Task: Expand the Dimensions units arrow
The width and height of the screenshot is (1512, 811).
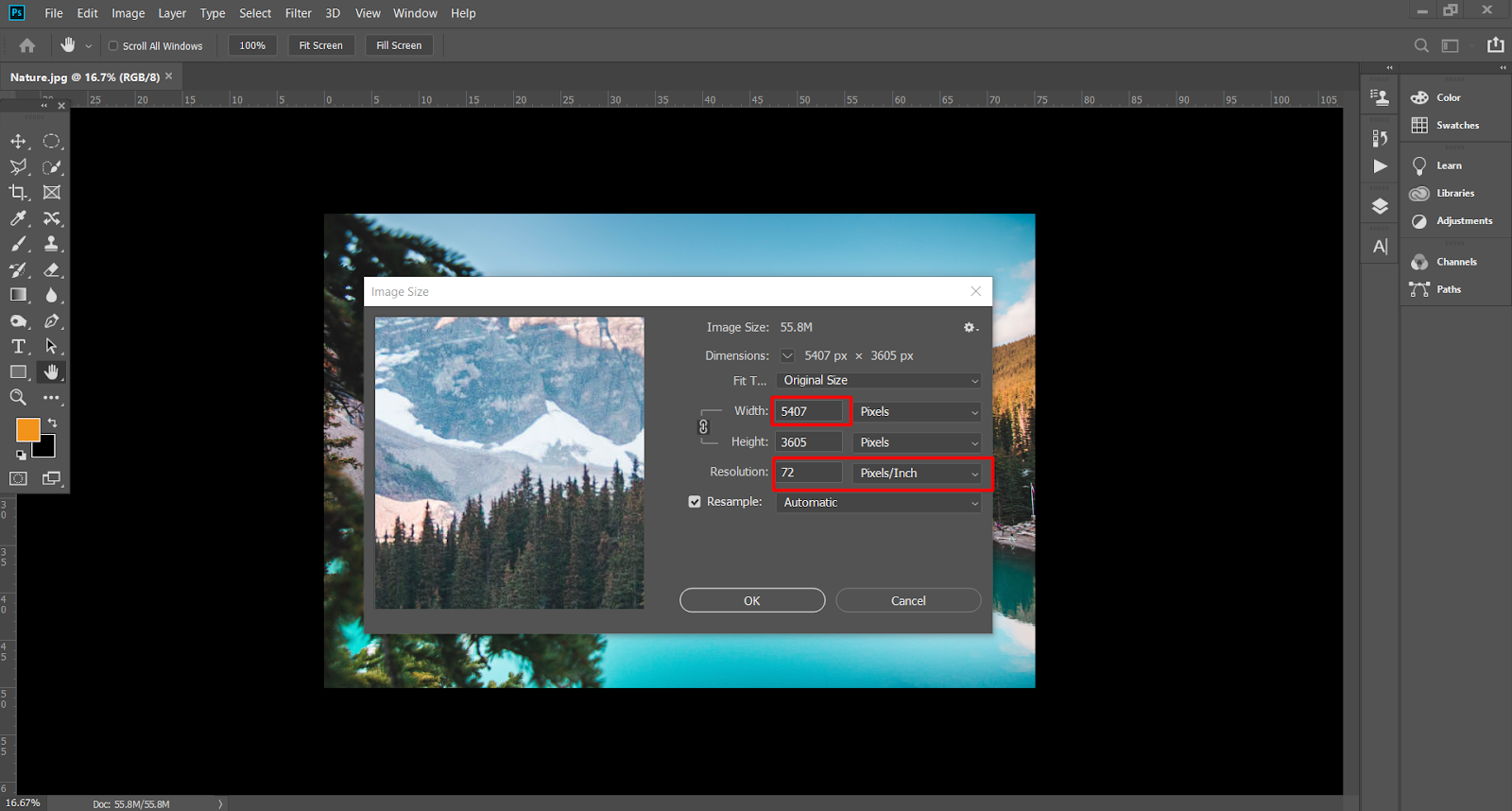Action: point(787,355)
